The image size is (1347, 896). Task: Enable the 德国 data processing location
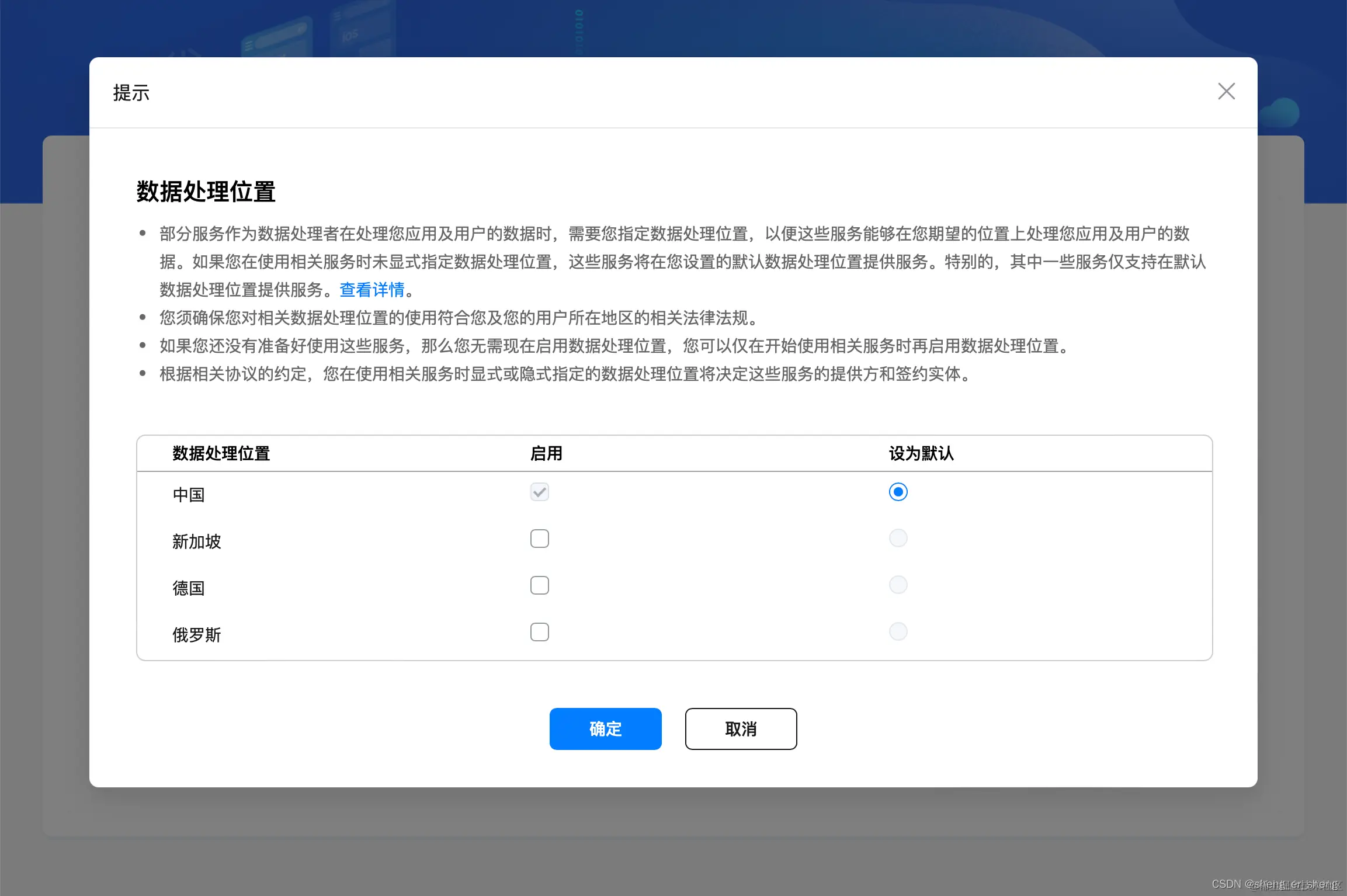(539, 585)
